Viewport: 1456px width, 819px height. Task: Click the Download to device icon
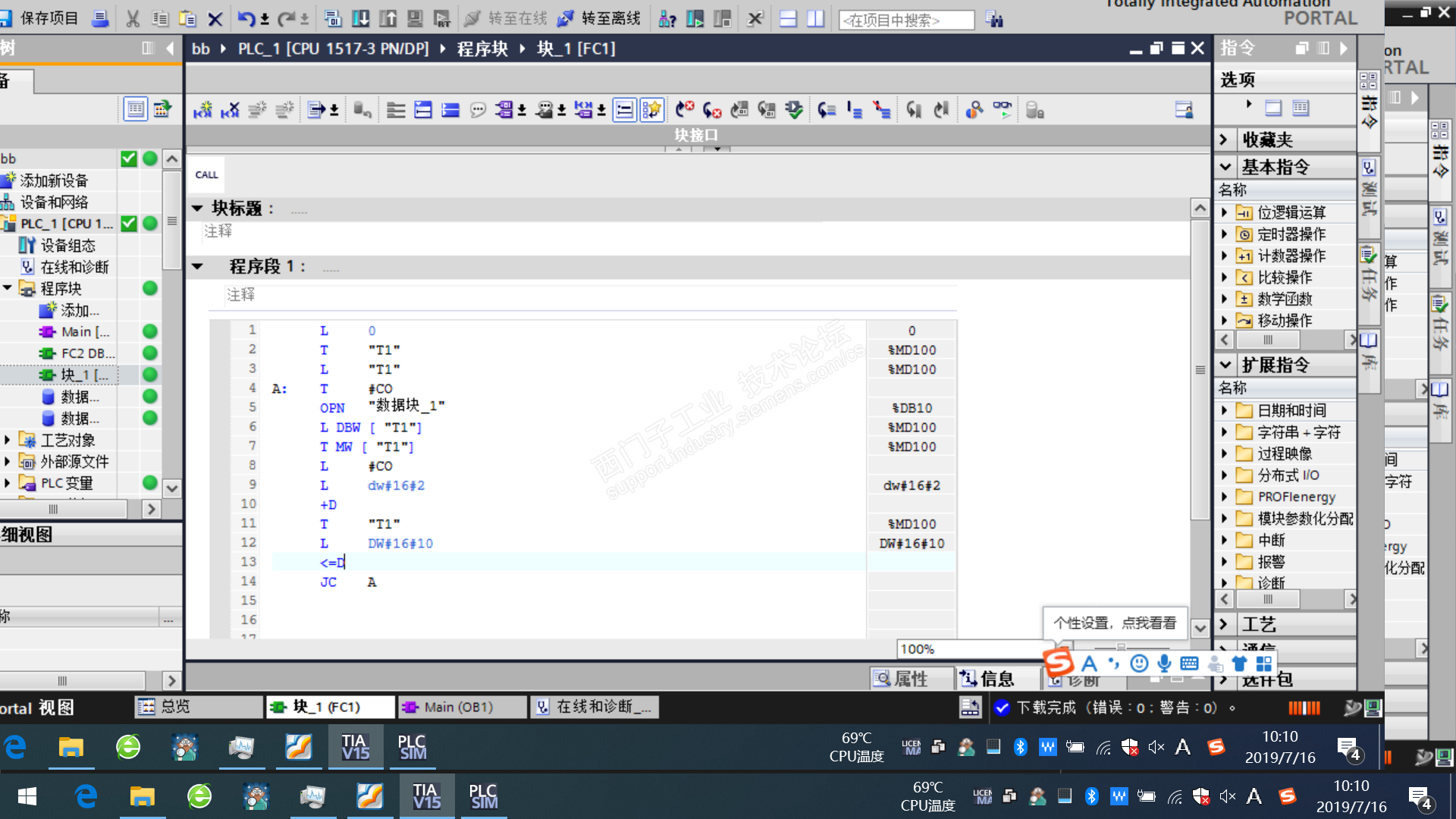pyautogui.click(x=360, y=18)
